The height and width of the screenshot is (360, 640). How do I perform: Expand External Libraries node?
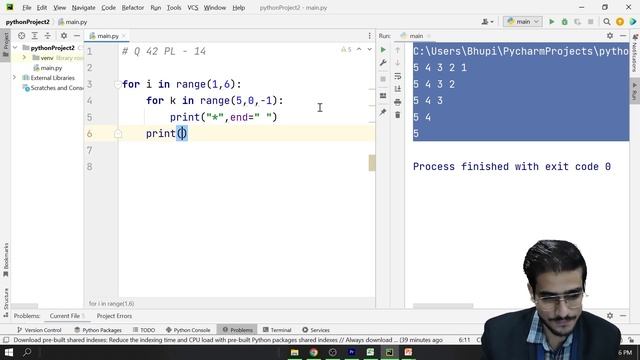click(x=15, y=78)
